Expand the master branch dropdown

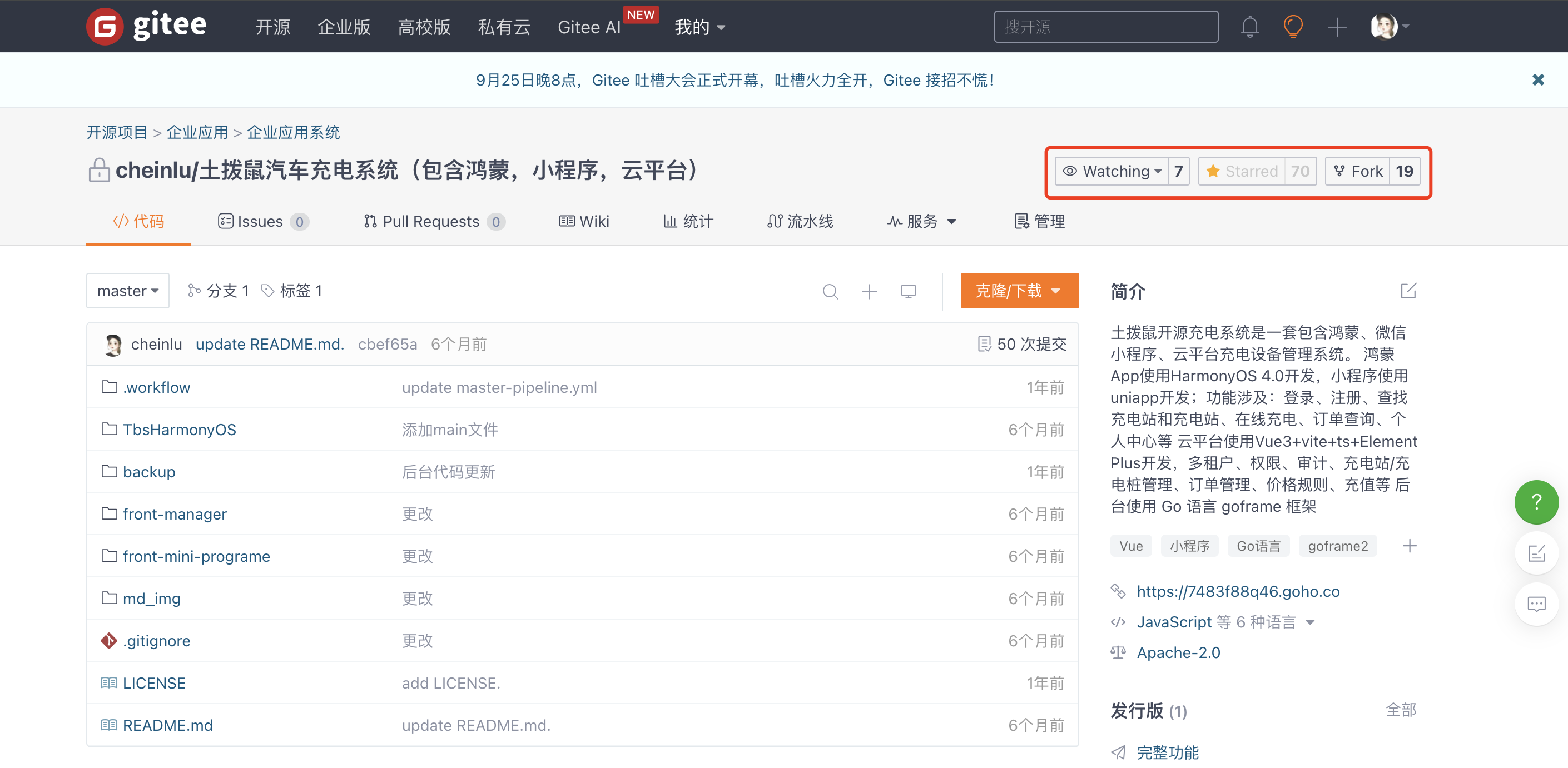pos(128,291)
